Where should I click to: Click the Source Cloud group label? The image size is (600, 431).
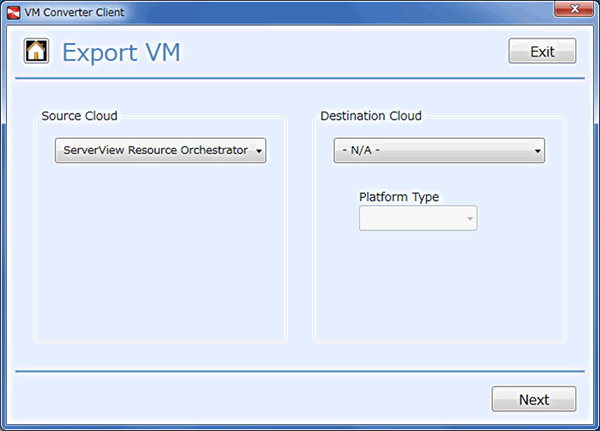(79, 116)
